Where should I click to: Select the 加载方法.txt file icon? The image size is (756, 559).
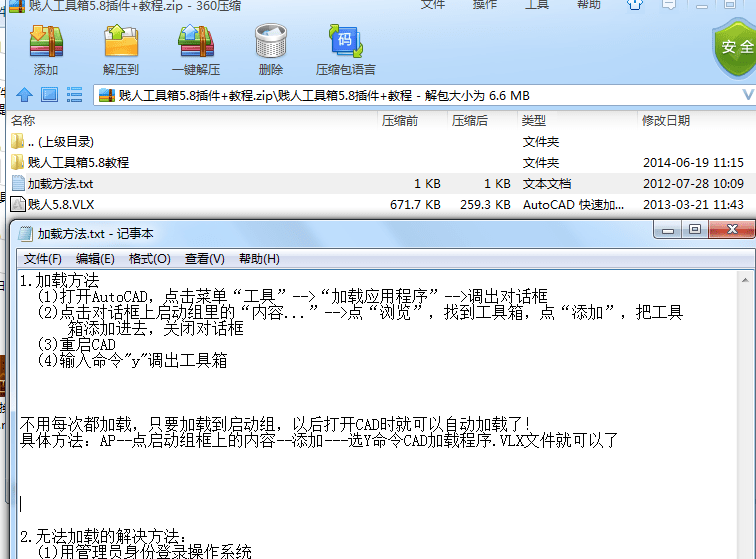pos(18,183)
